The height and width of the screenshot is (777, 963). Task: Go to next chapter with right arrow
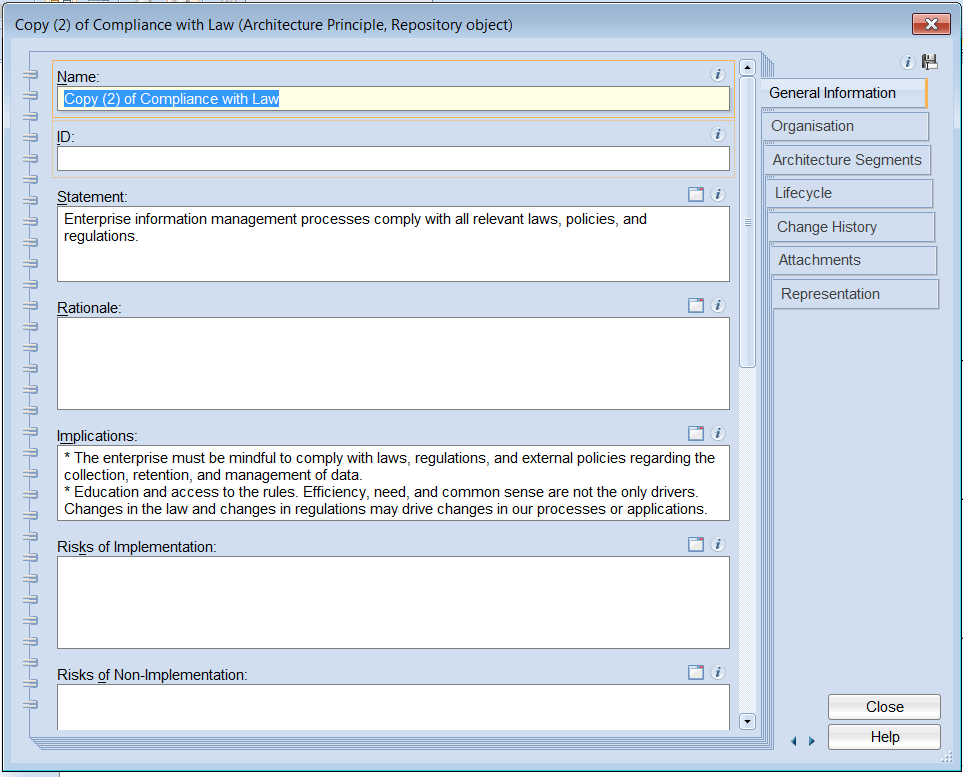[812, 741]
